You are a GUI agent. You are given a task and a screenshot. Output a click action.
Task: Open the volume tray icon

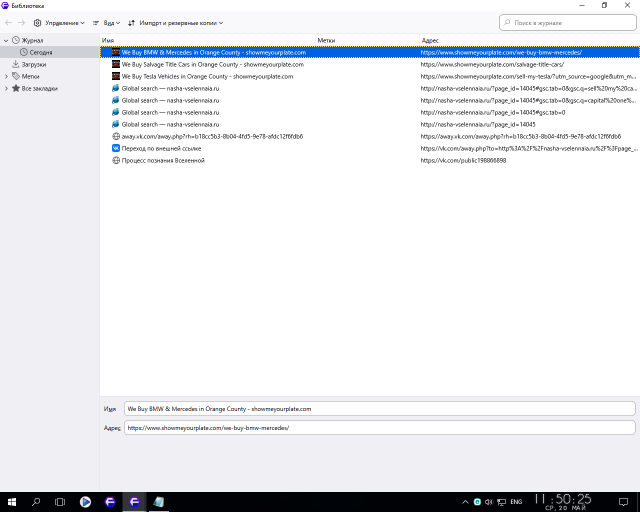pos(489,502)
